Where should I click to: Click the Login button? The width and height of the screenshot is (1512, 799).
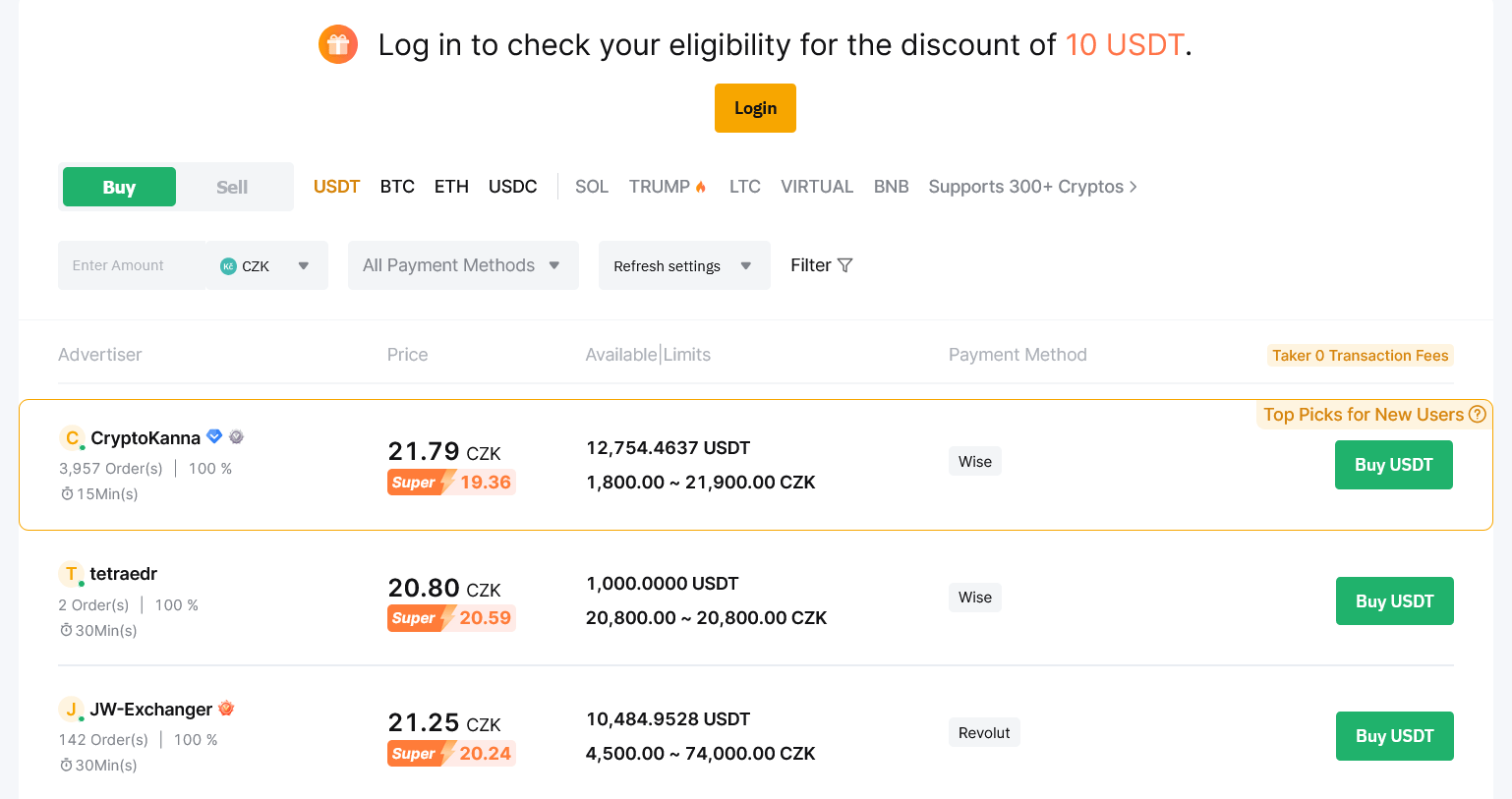click(755, 108)
